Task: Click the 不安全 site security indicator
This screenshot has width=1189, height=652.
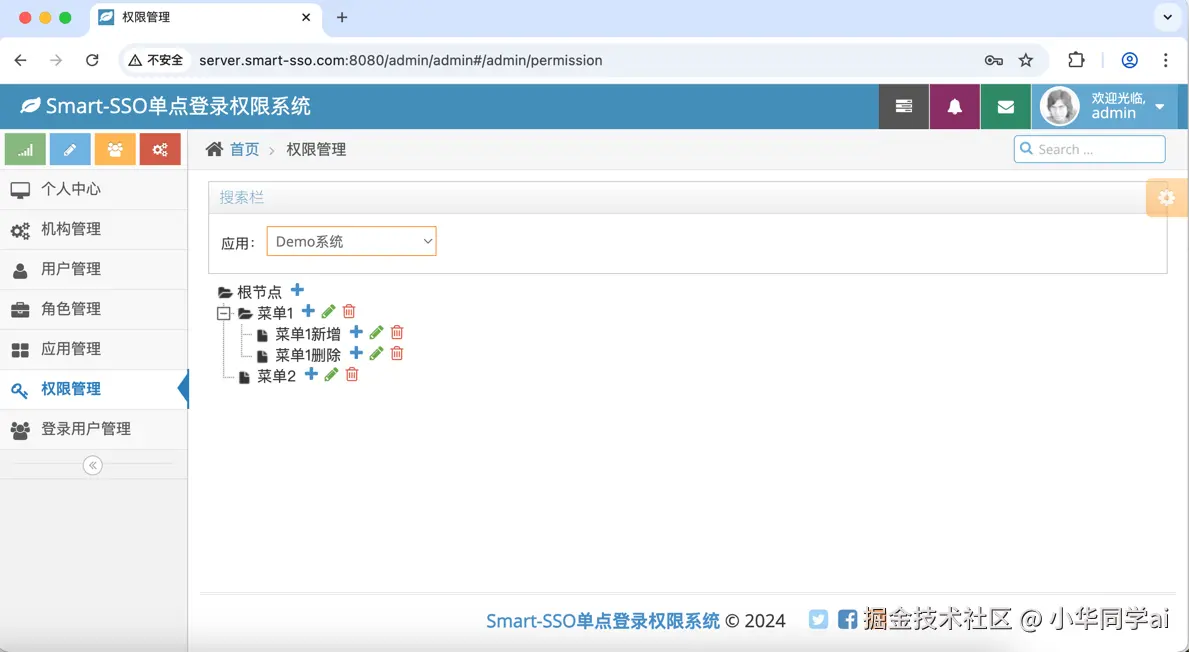Action: [155, 60]
